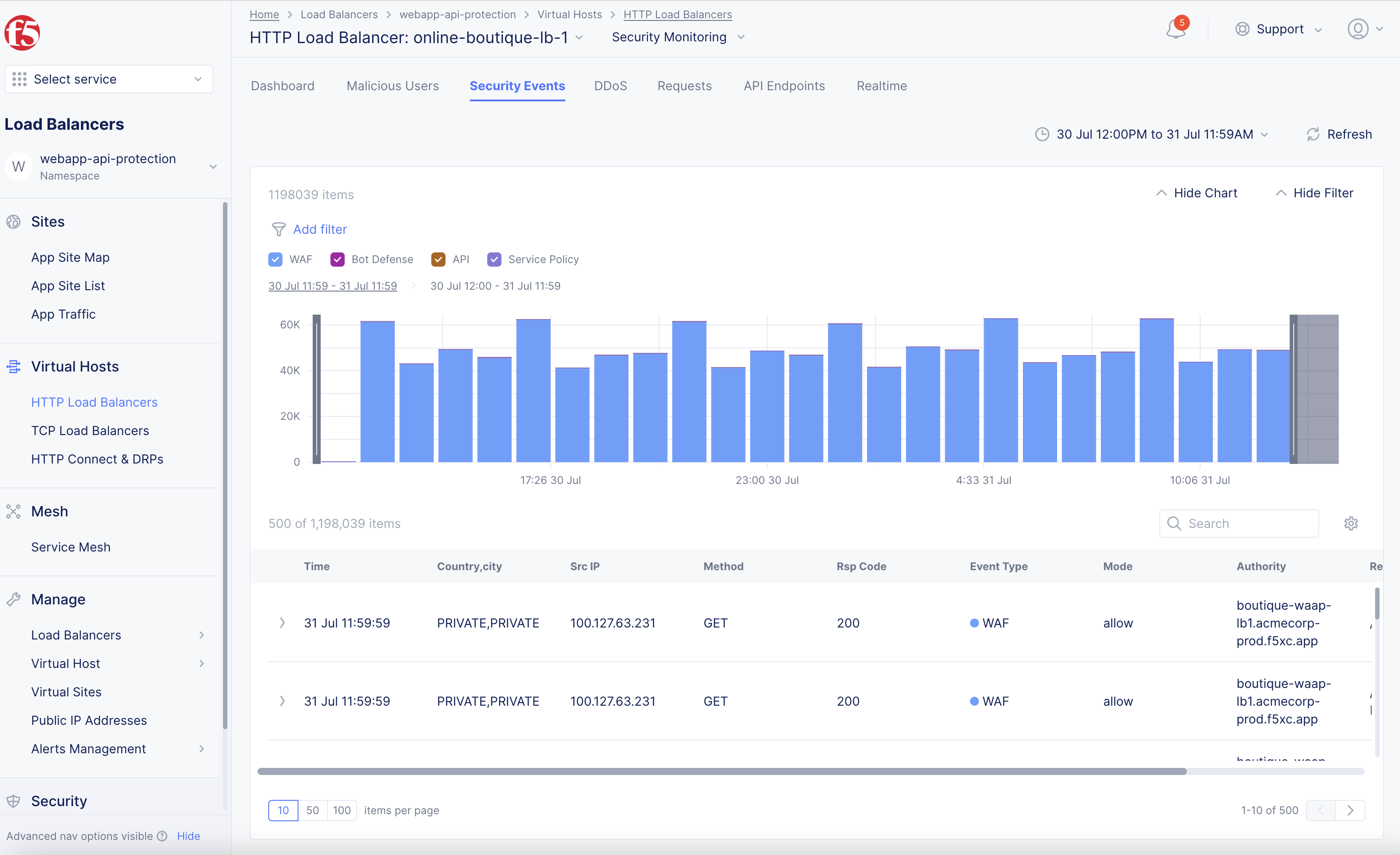Uncheck the Service Policy checkbox

pos(494,259)
